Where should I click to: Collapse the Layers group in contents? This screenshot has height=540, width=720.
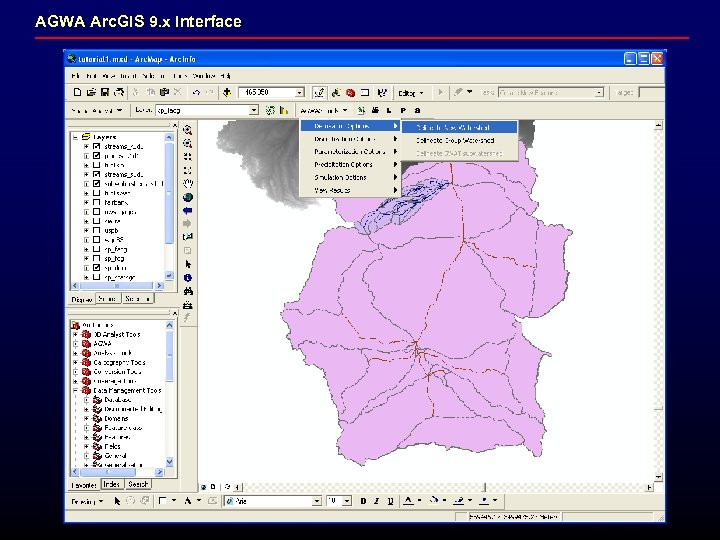pyautogui.click(x=76, y=137)
